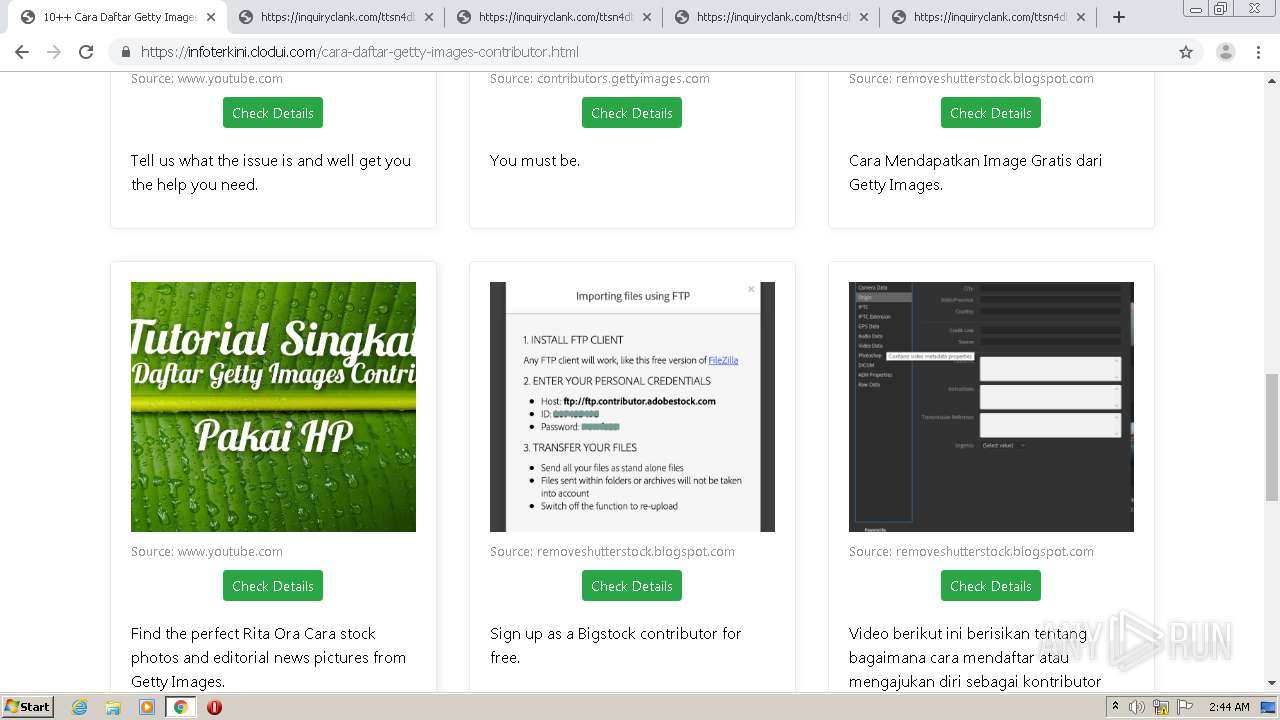The width and height of the screenshot is (1280, 720).
Task: Go back to the previous page
Action: point(22,52)
